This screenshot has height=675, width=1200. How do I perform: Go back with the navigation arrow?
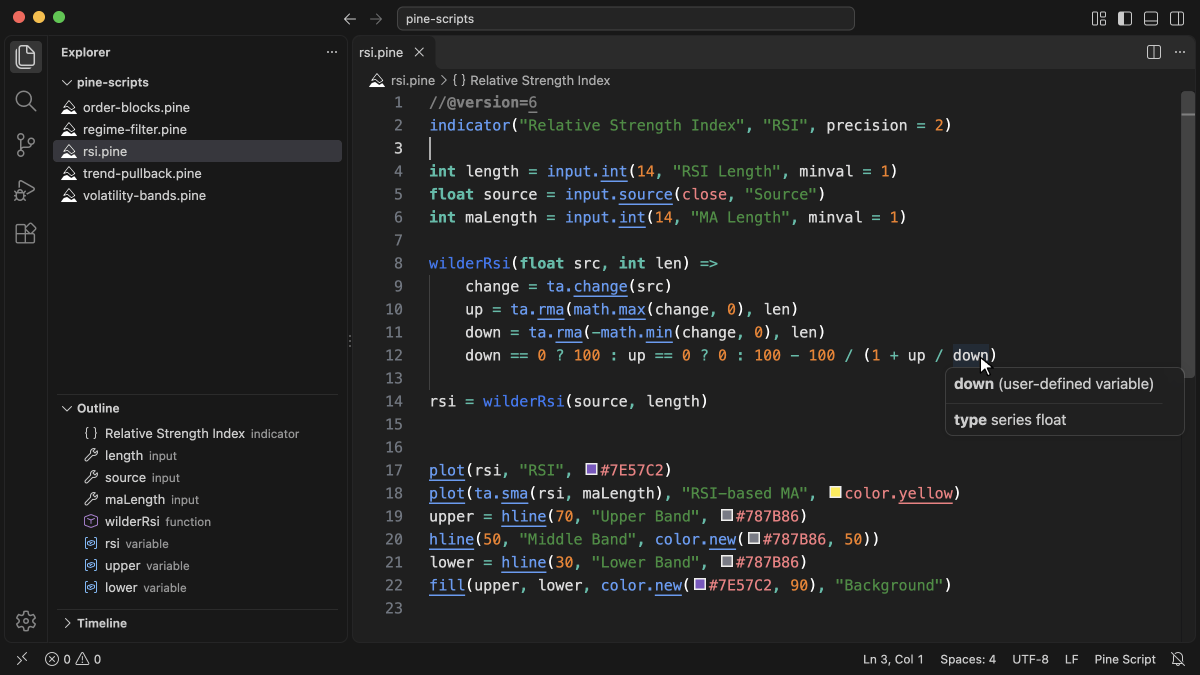tap(350, 19)
